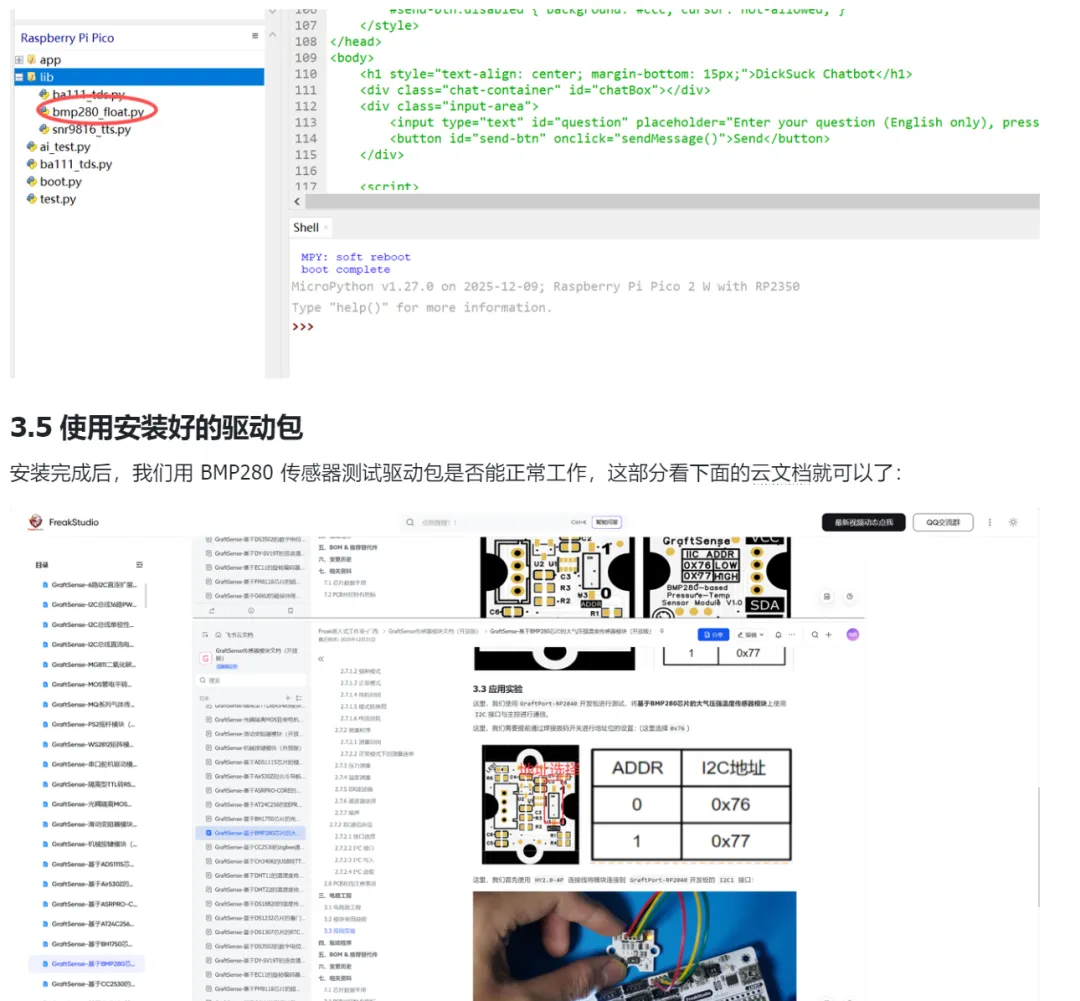Switch to the Shell tab

click(306, 227)
